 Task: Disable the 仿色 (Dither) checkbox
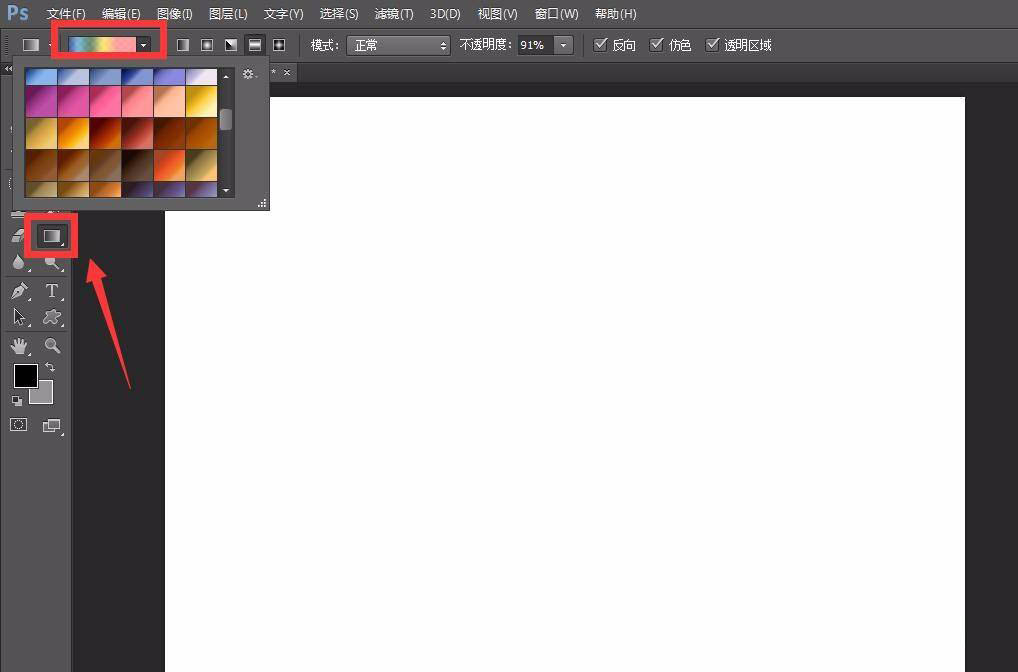657,44
